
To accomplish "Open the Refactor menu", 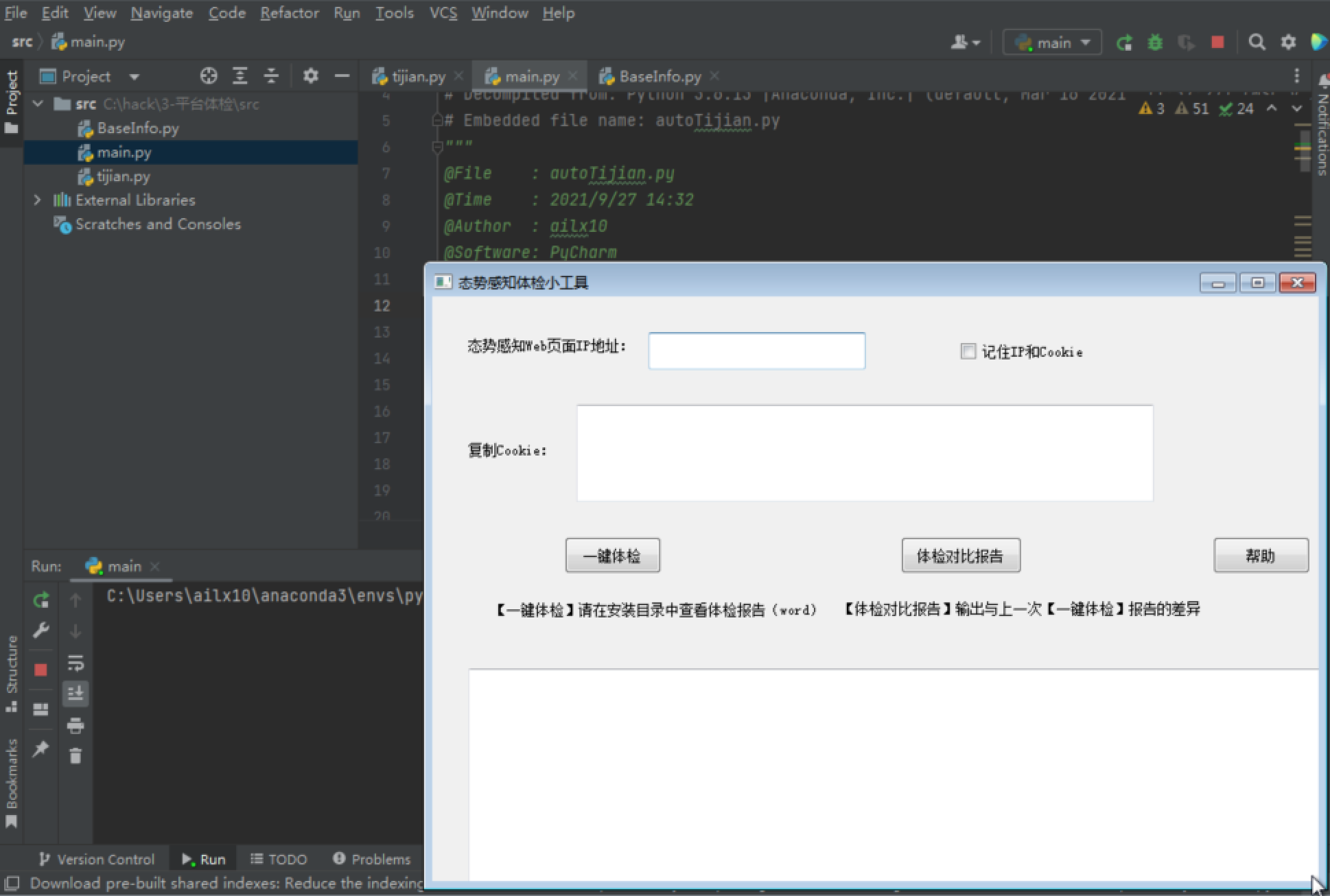I will click(289, 12).
